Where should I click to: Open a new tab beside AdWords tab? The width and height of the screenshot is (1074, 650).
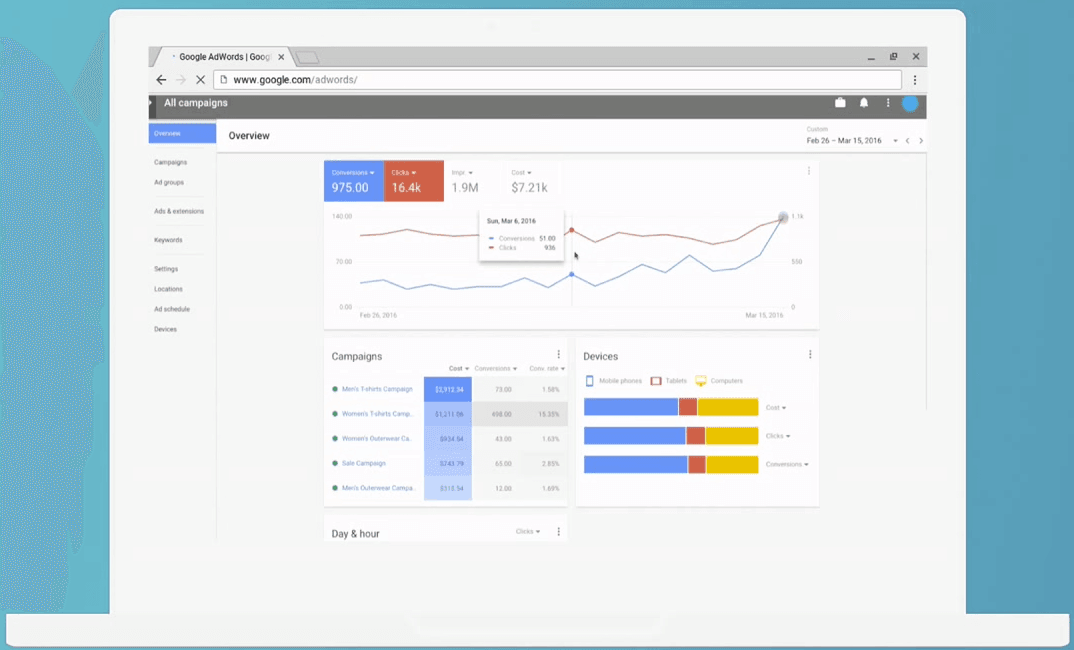(x=308, y=58)
